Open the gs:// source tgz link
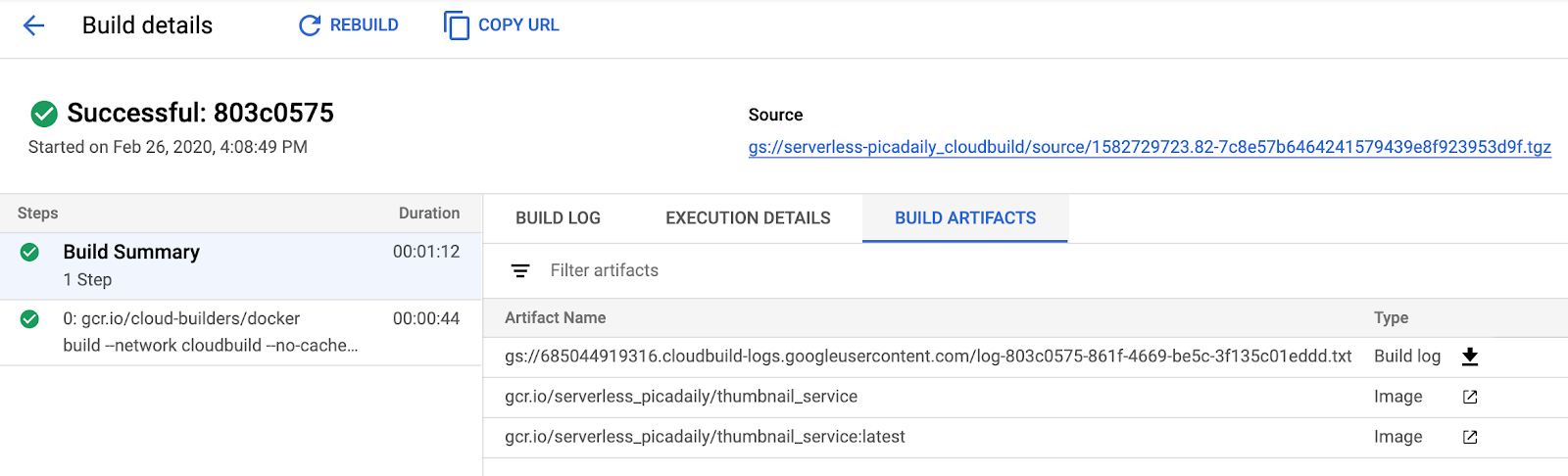The width and height of the screenshot is (1568, 476). click(x=1149, y=147)
